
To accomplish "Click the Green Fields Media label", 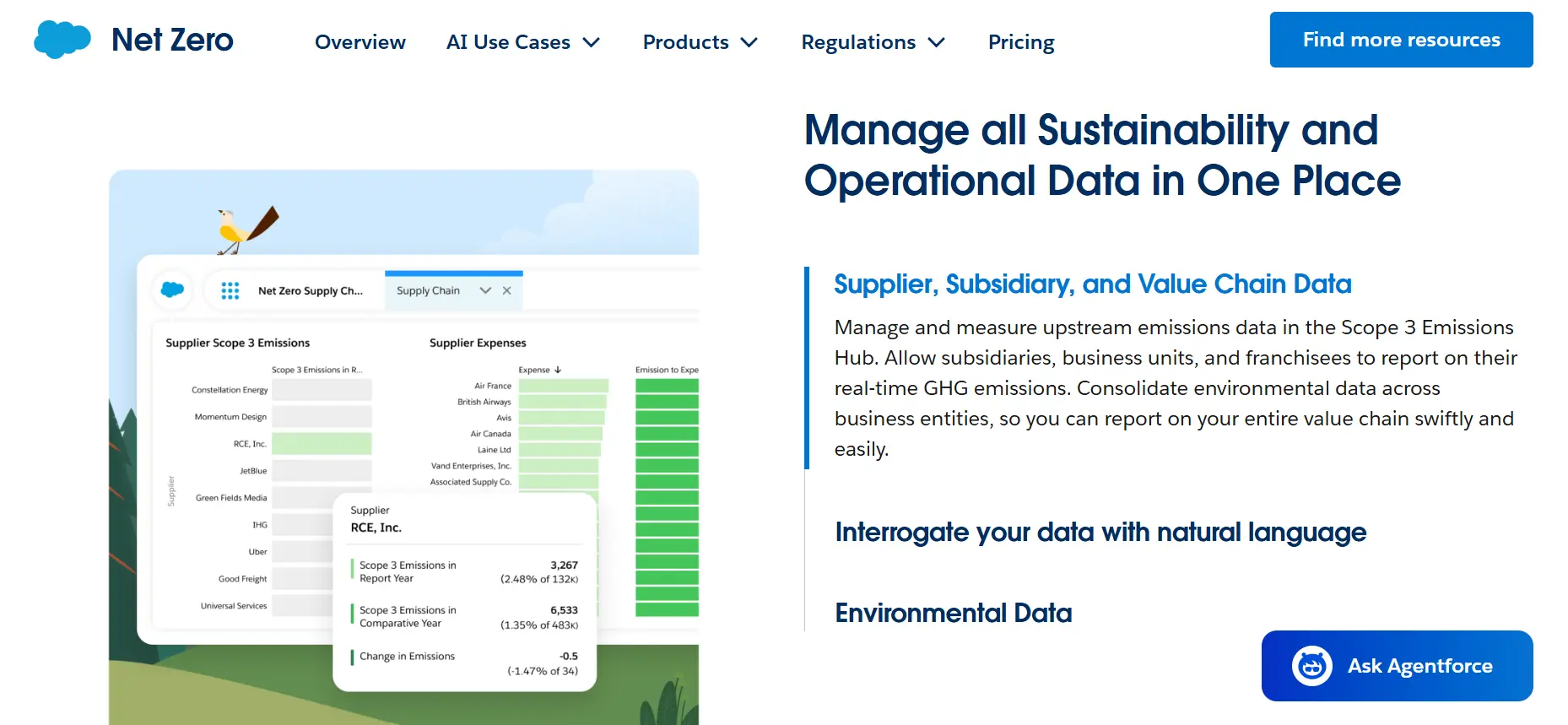I will click(x=231, y=498).
